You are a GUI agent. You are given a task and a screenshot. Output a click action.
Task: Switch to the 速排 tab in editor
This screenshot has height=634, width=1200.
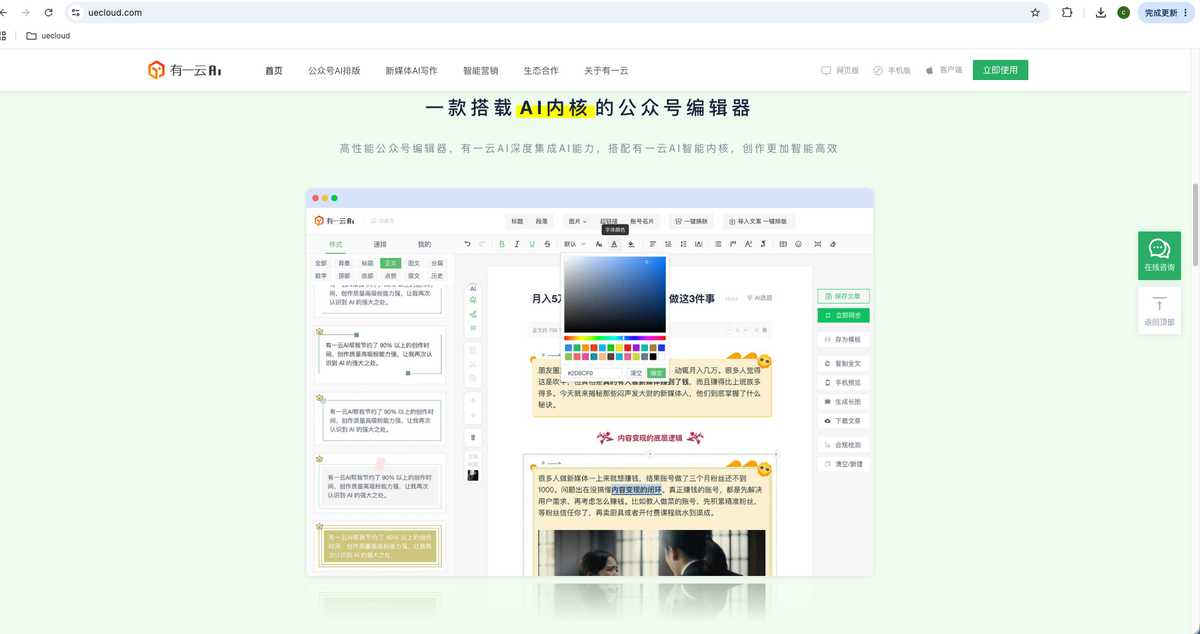(380, 244)
